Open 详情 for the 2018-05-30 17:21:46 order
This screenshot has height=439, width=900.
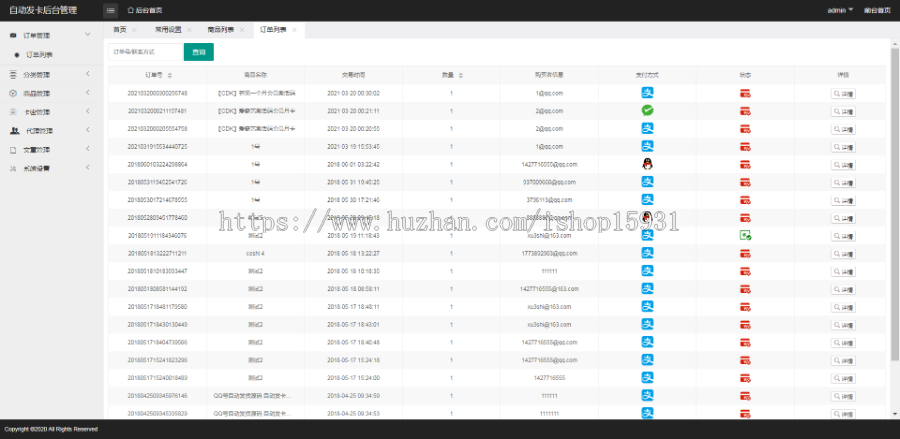click(x=843, y=201)
